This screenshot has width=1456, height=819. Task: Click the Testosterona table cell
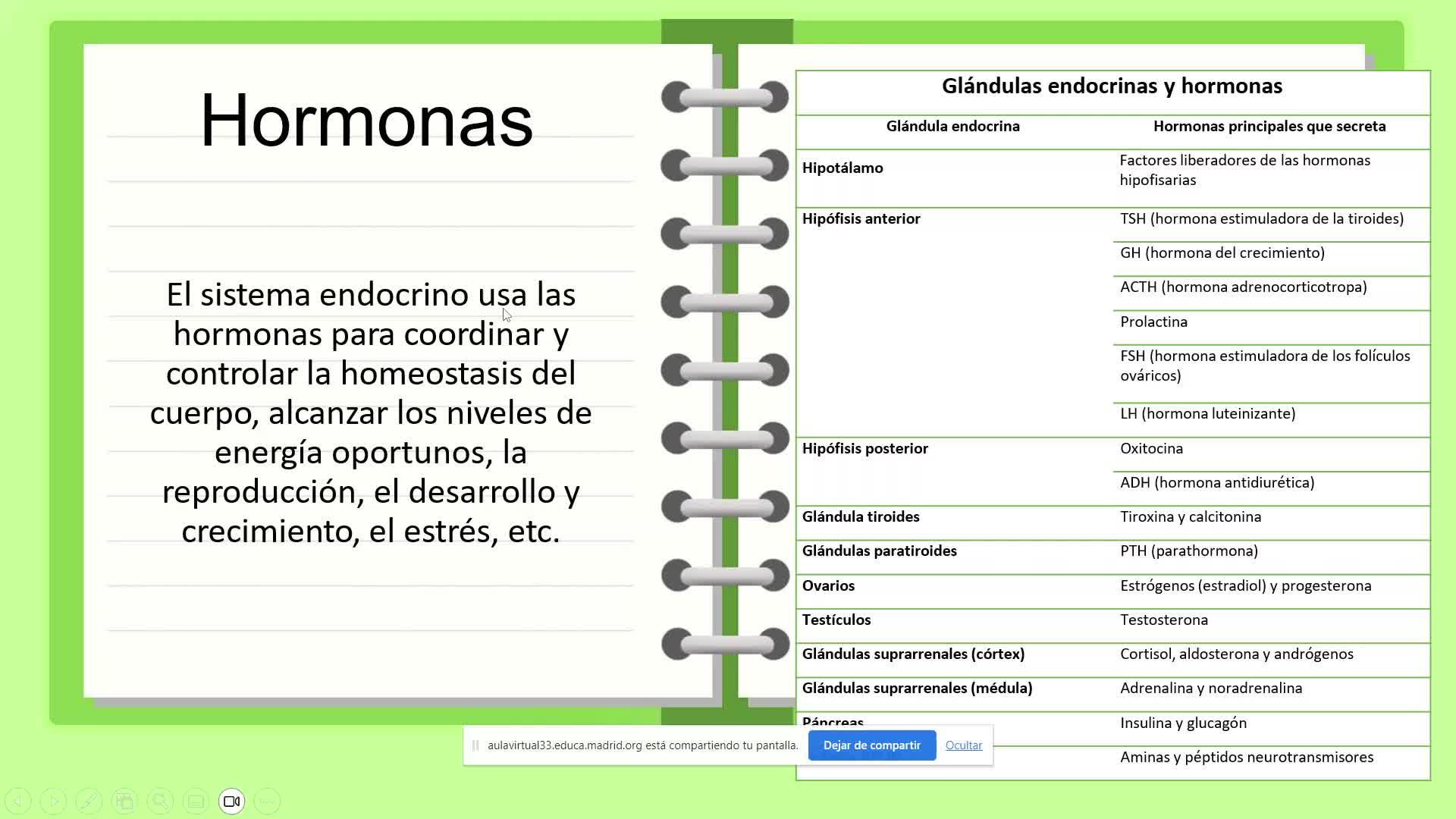(x=1164, y=620)
